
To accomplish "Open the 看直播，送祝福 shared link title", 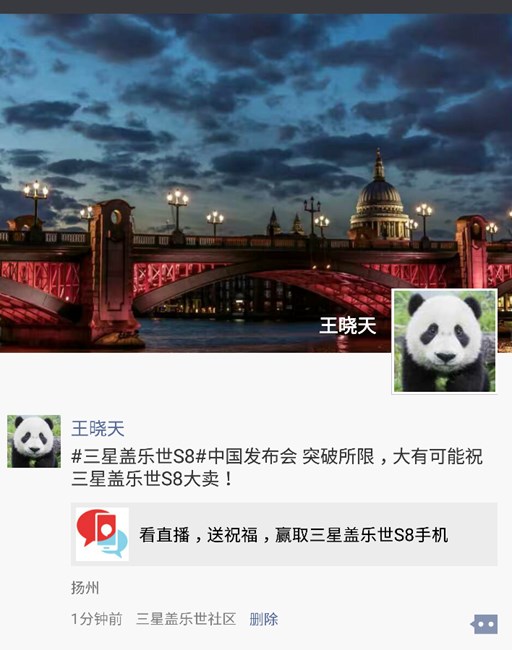I will (294, 535).
